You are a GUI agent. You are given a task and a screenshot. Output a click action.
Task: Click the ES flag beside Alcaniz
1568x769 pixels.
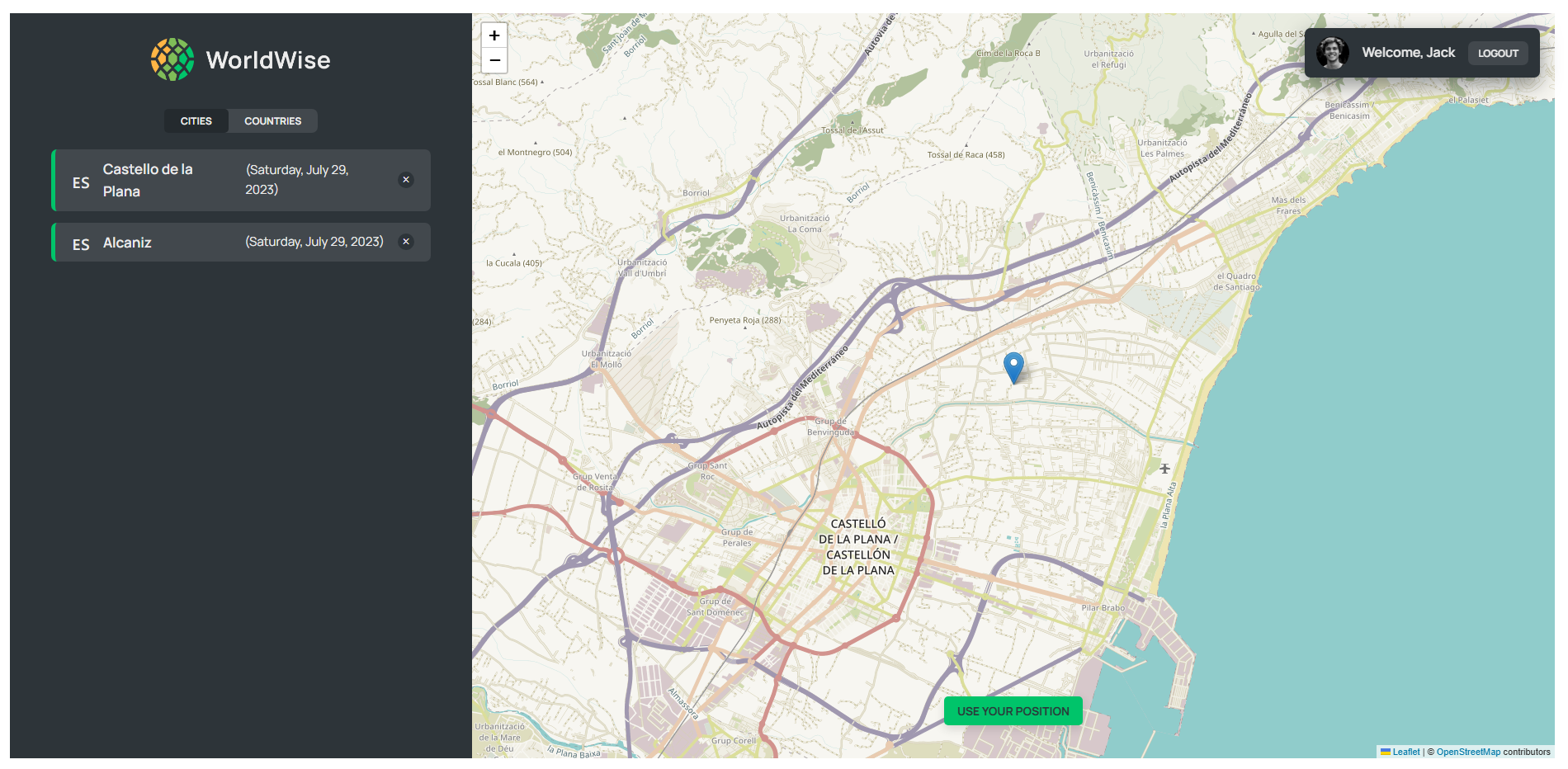pos(81,244)
